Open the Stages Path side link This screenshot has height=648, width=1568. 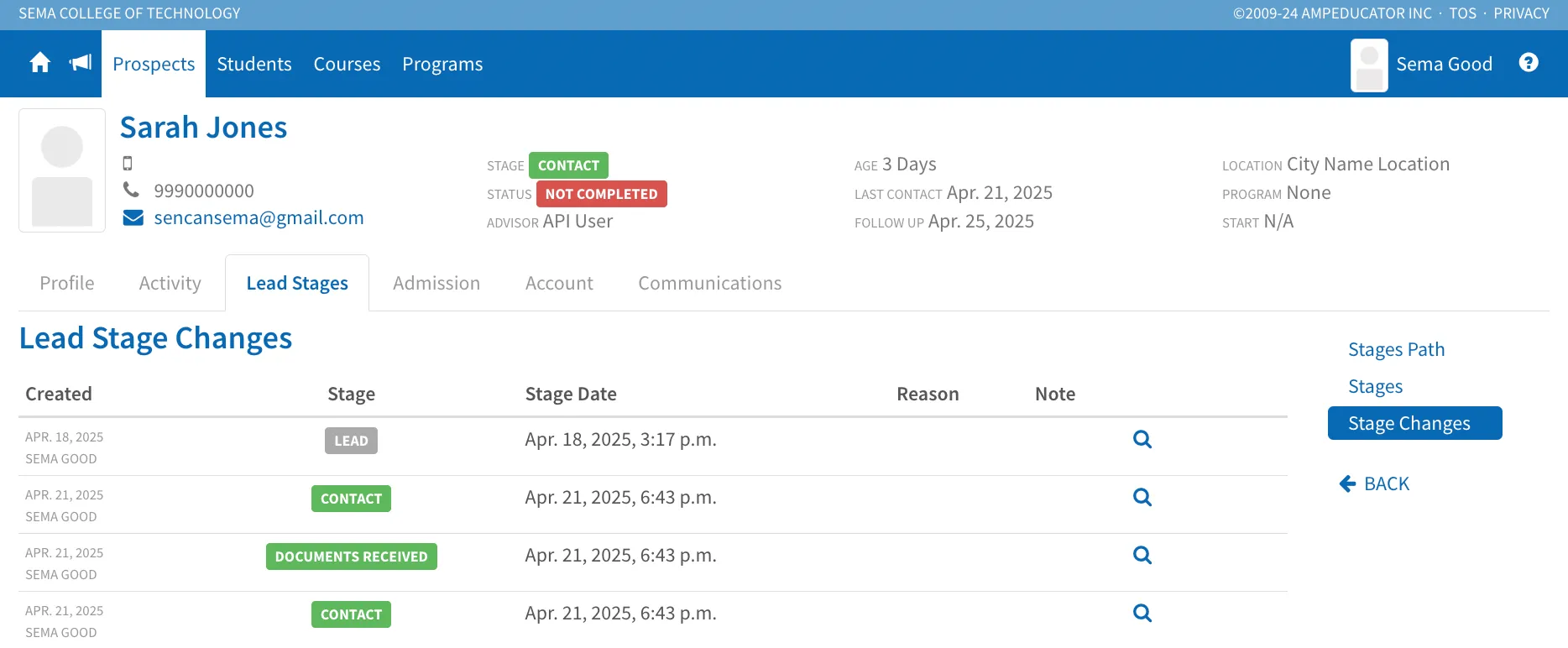[x=1396, y=349]
